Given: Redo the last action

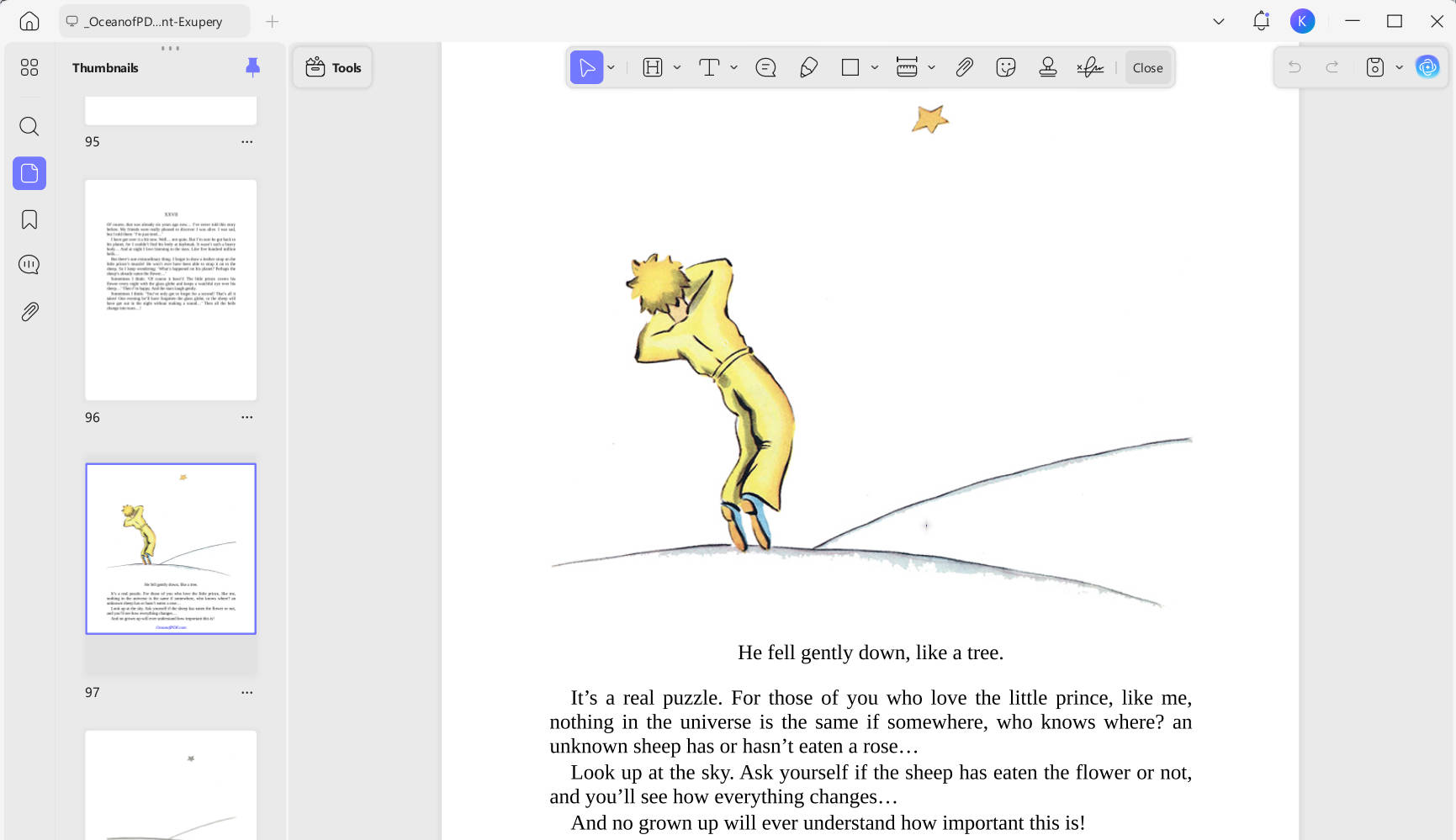Looking at the screenshot, I should click(x=1332, y=67).
